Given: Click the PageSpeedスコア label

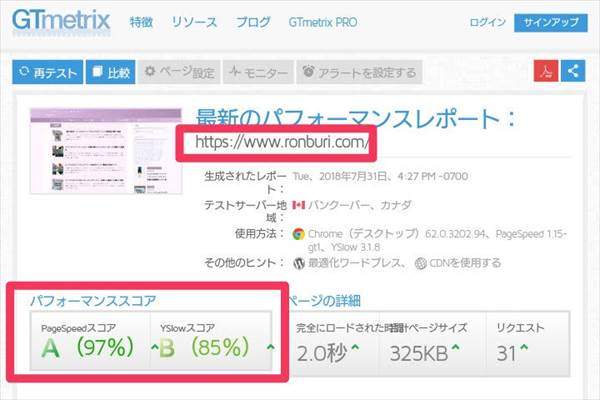Looking at the screenshot, I should pos(78,328).
